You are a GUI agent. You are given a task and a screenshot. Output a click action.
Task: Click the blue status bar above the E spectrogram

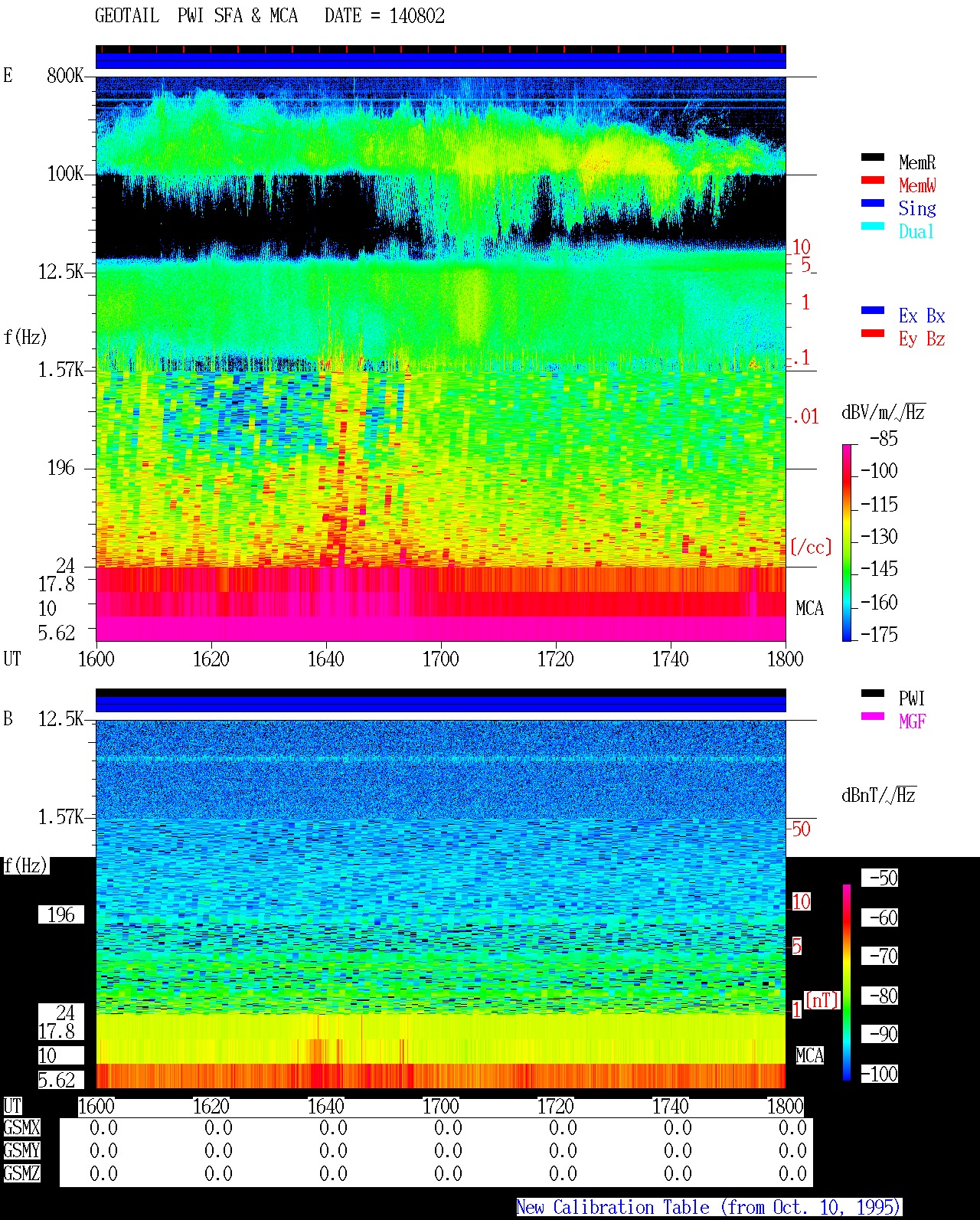440,60
